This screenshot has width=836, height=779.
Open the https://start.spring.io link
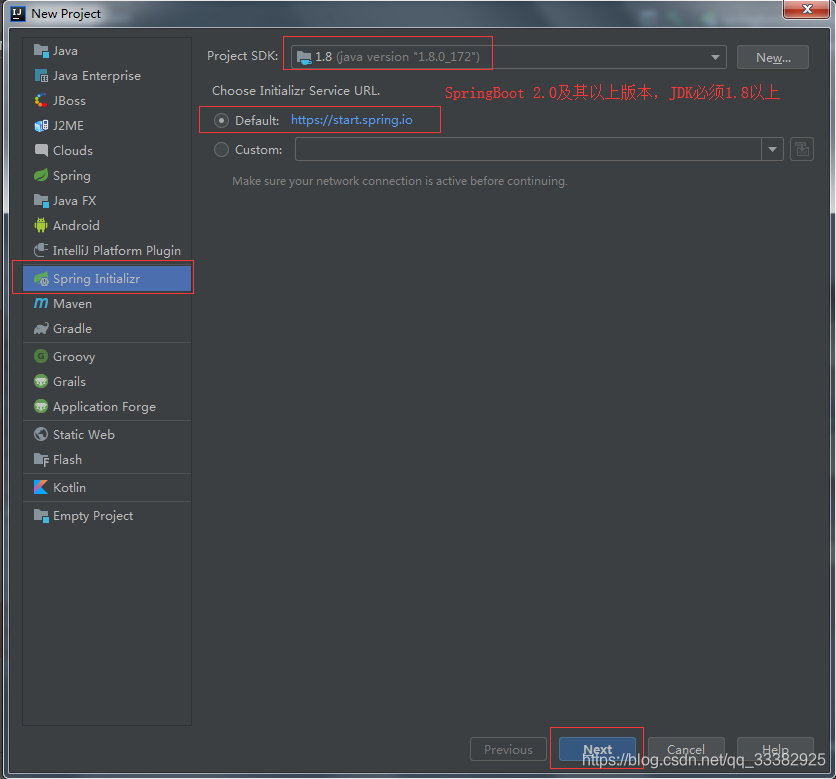[x=351, y=120]
